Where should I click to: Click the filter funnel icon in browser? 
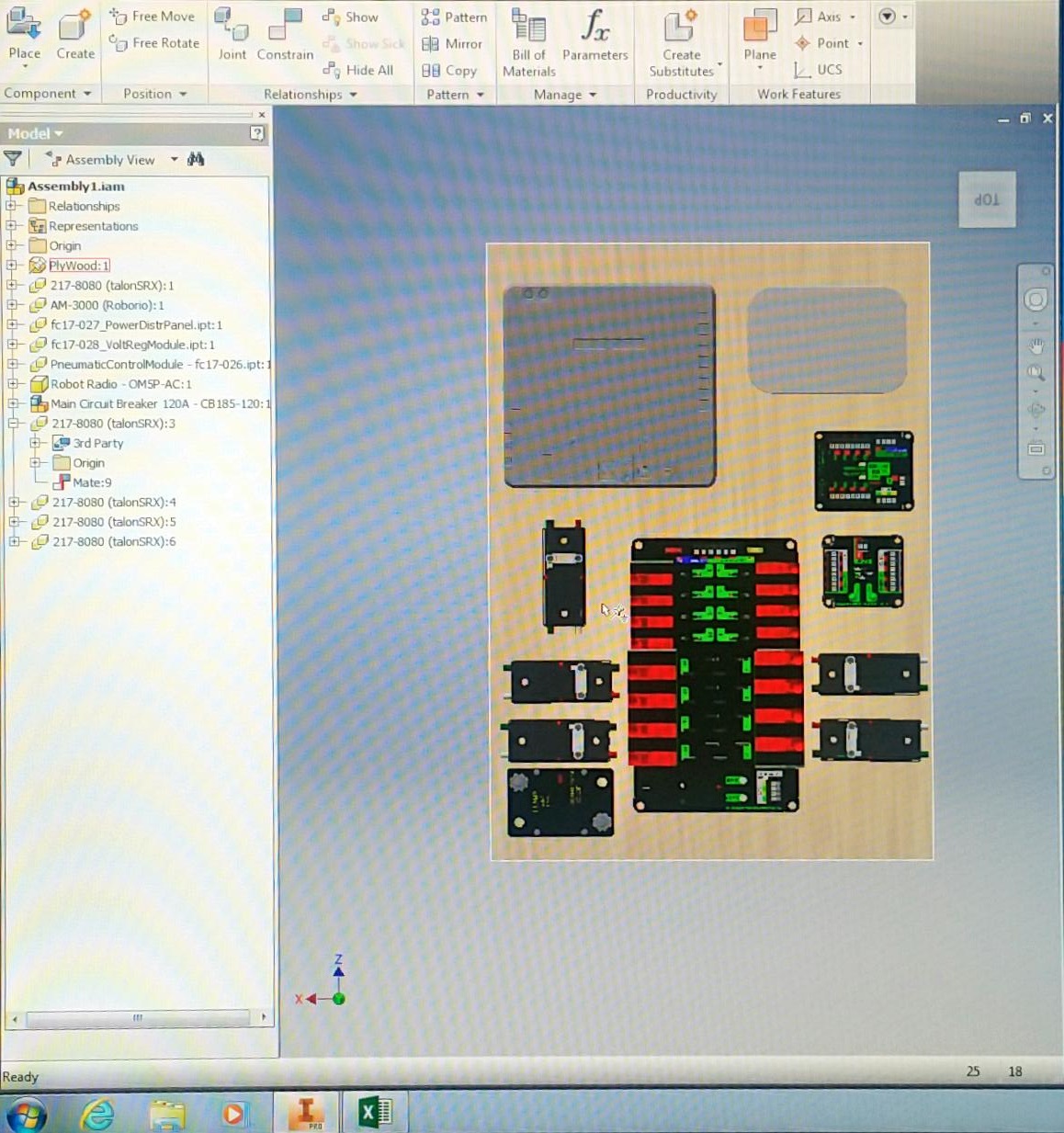13,159
